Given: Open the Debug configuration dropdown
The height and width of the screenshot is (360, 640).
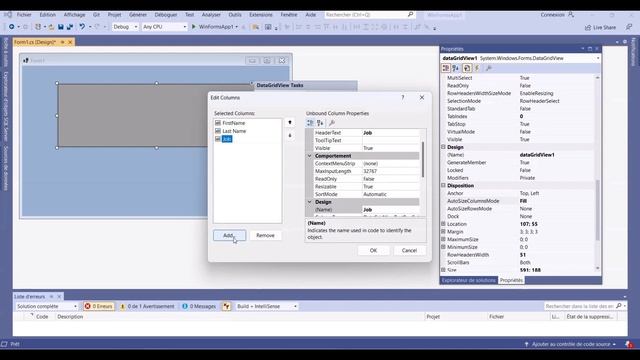Looking at the screenshot, I should [125, 27].
